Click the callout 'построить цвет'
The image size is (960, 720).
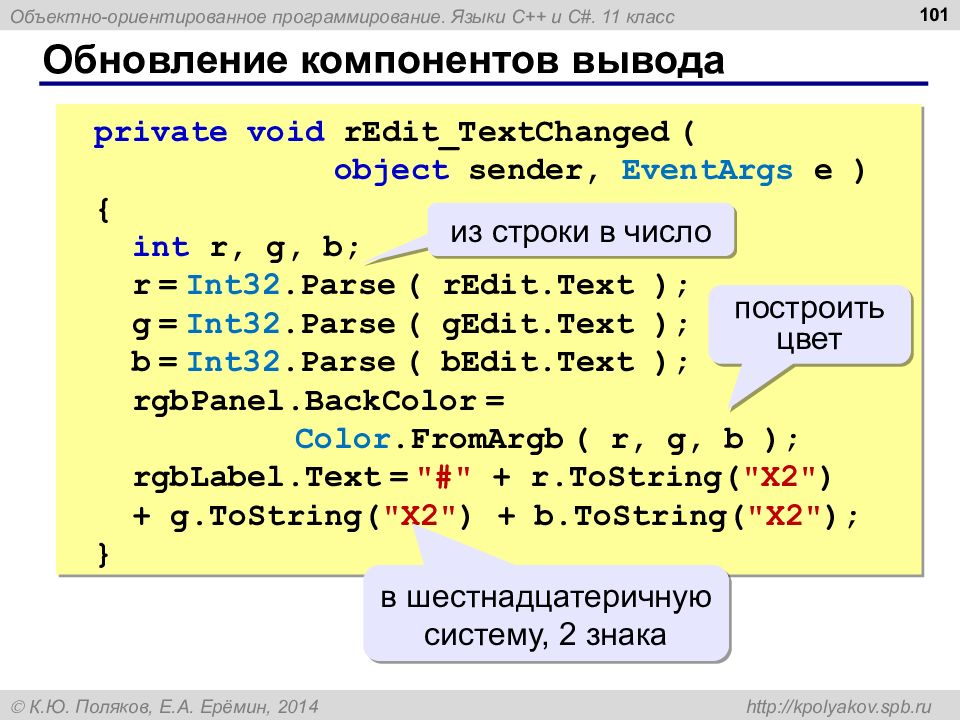[x=809, y=324]
